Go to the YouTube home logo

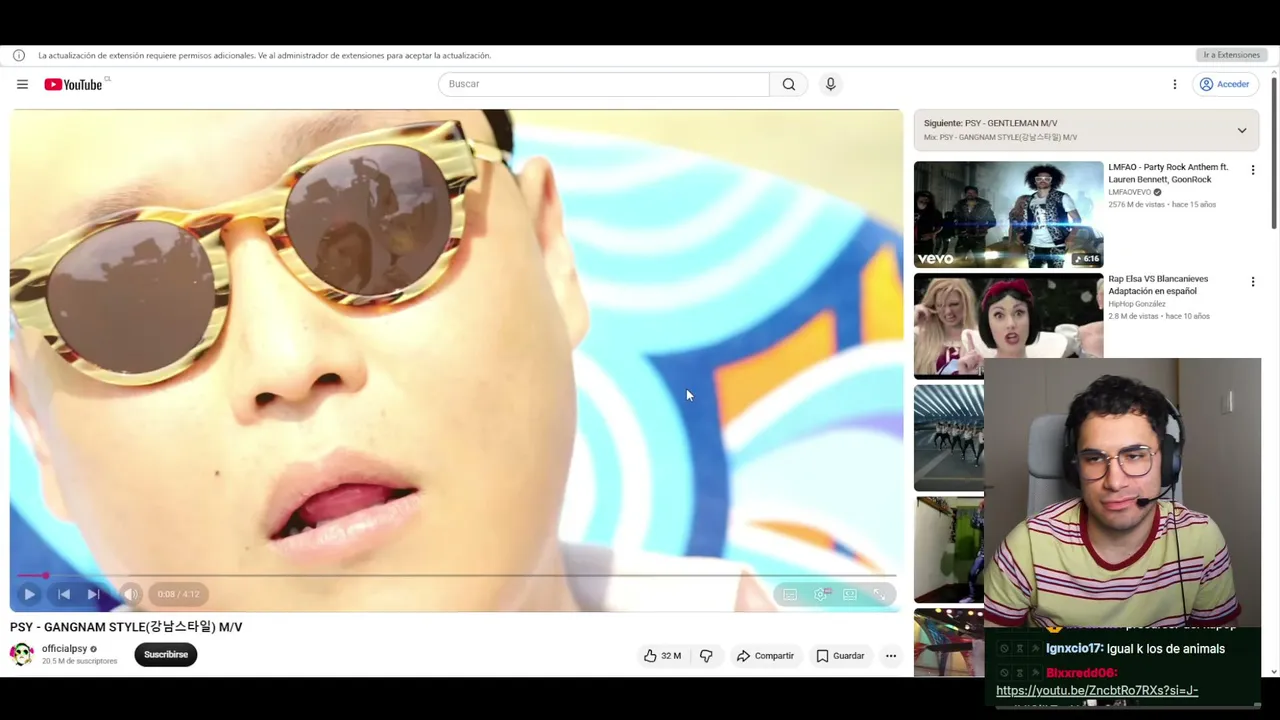(x=74, y=84)
